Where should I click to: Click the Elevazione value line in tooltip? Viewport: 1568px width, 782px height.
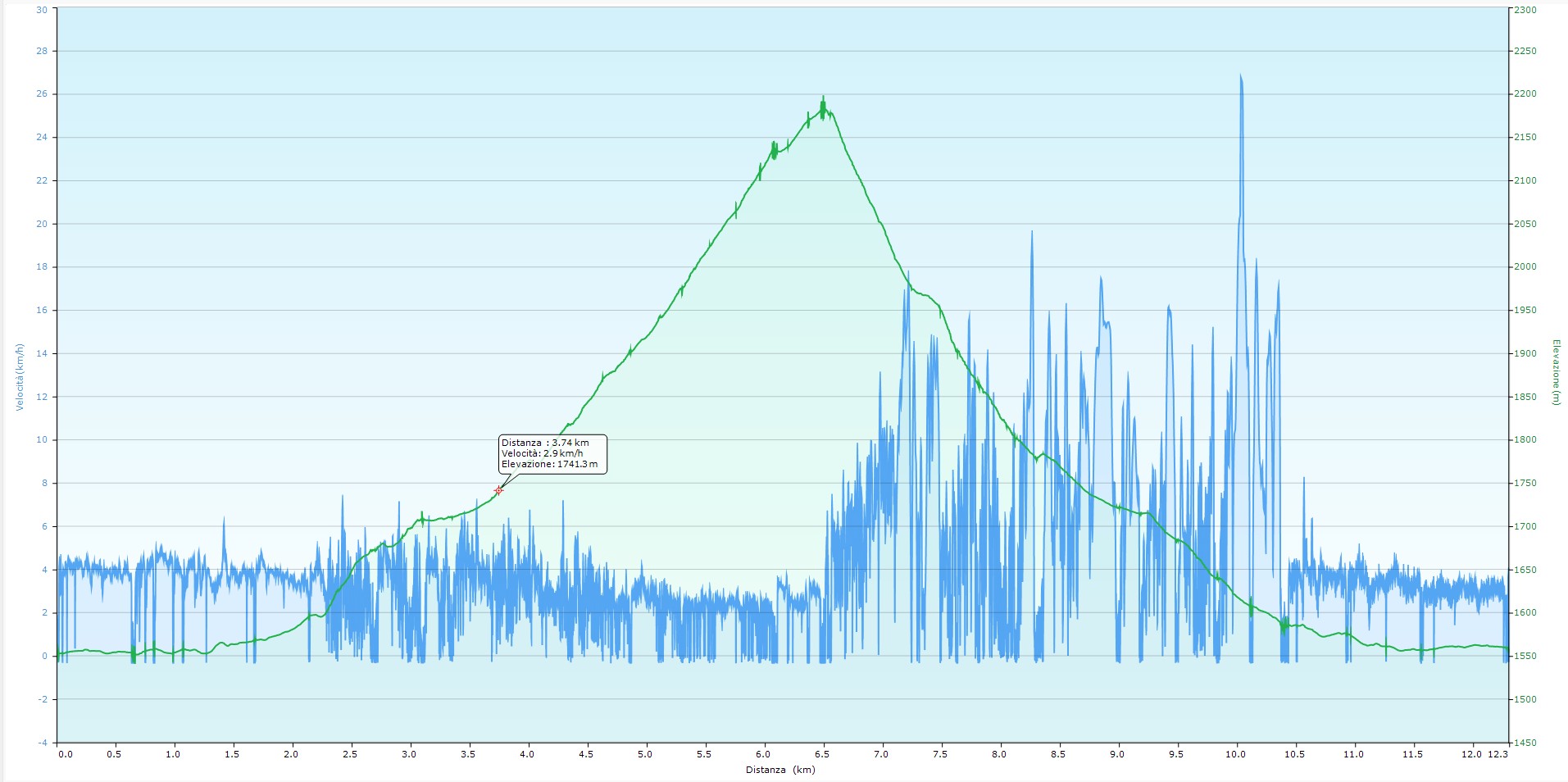(549, 464)
